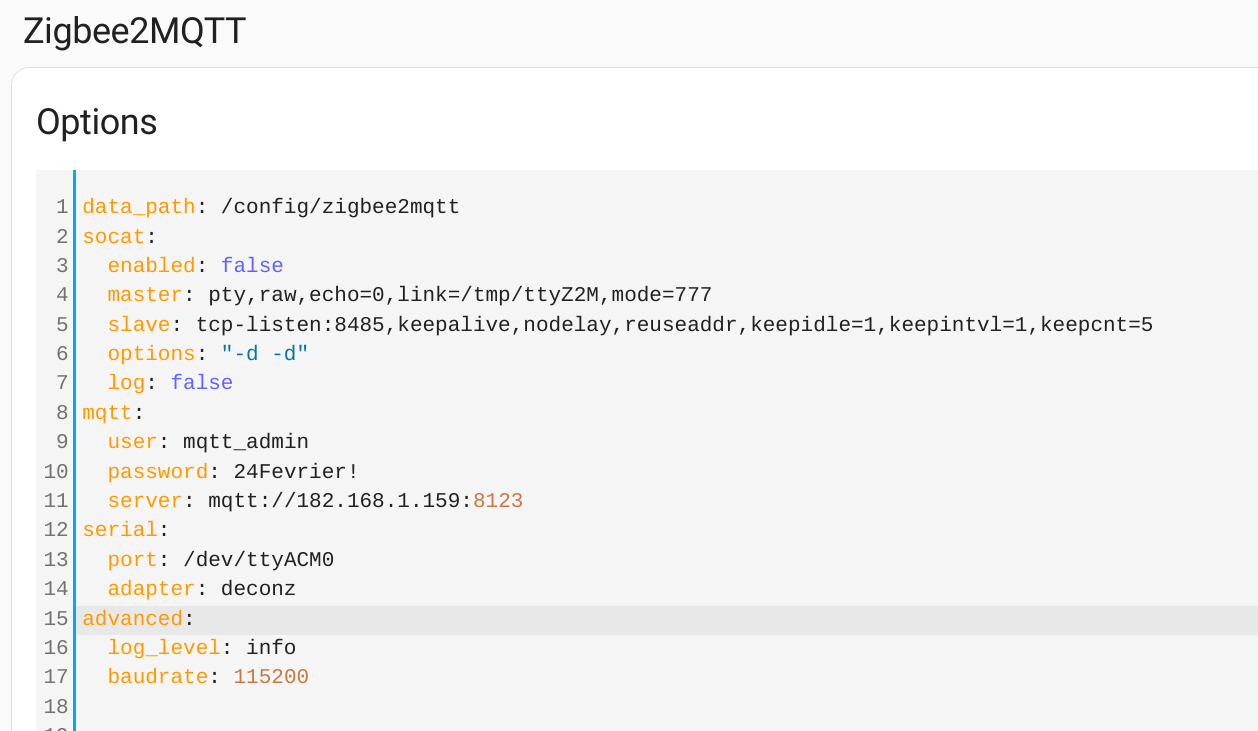Click the info log_level value

pos(271,648)
